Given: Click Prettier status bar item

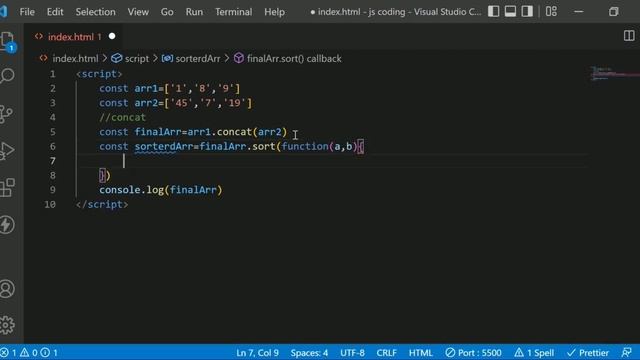Looking at the screenshot, I should (588, 353).
